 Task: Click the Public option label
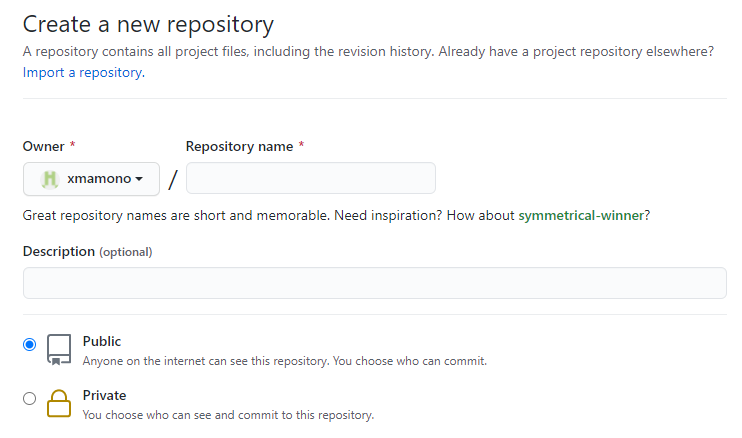[102, 342]
